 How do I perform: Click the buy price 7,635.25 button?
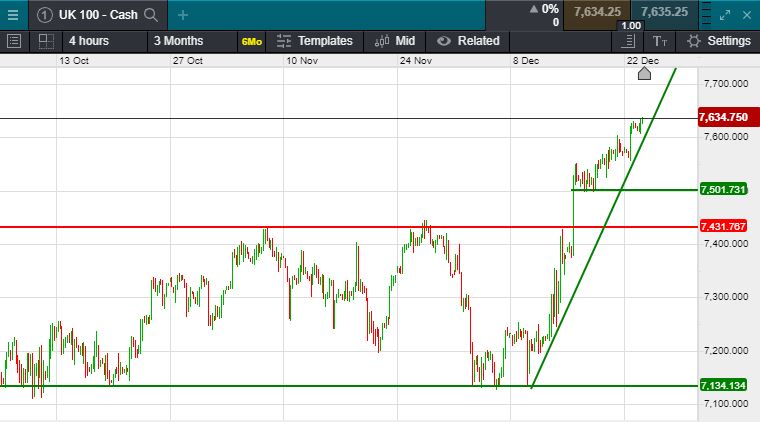[664, 12]
